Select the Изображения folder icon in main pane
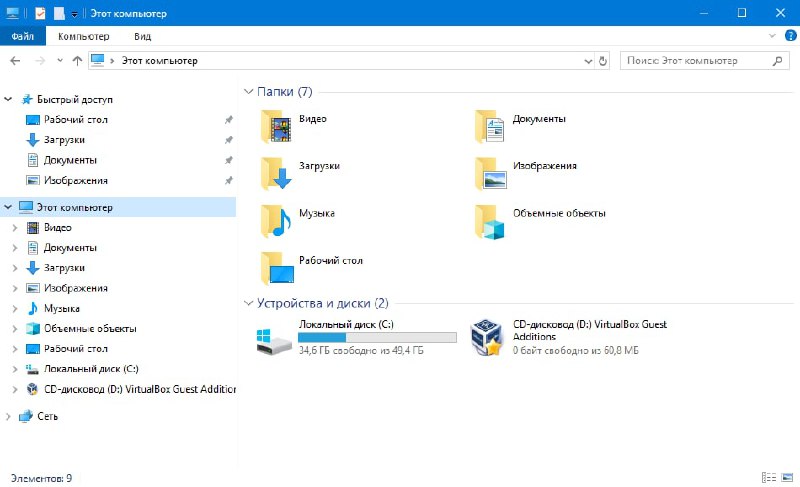The width and height of the screenshot is (800, 487). 490,173
